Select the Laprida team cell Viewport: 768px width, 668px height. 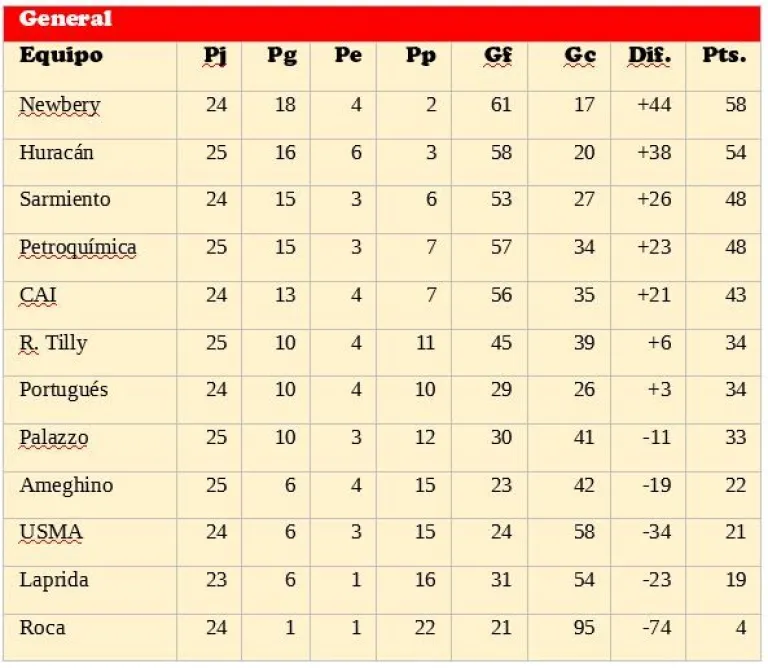tap(54, 580)
